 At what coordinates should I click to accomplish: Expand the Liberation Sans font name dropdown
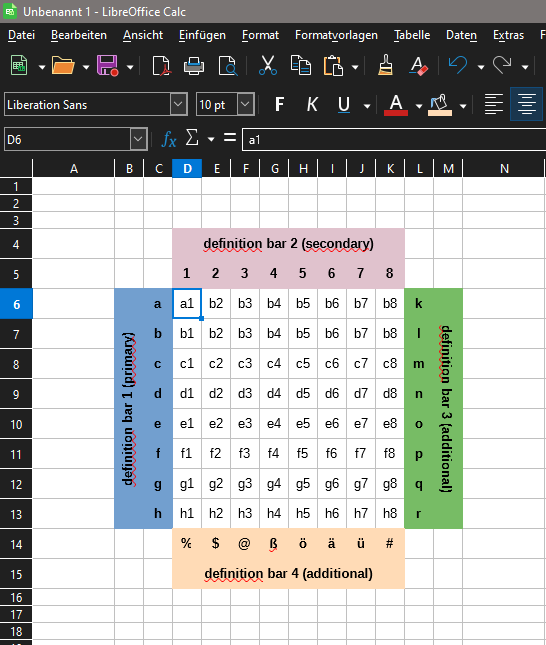tap(179, 104)
